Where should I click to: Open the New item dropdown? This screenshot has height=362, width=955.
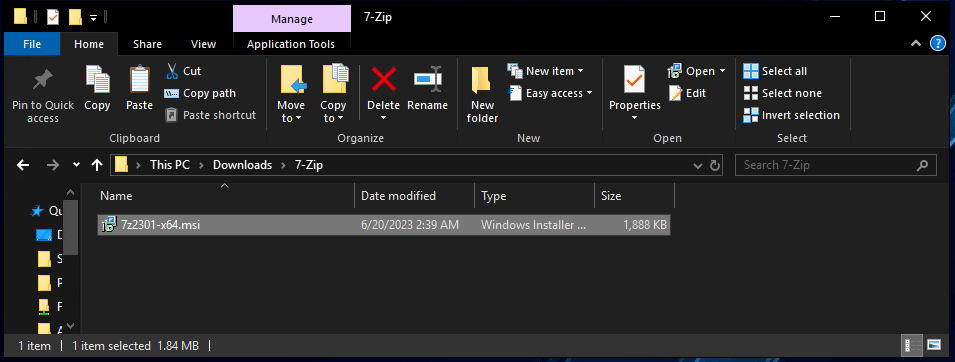[546, 71]
